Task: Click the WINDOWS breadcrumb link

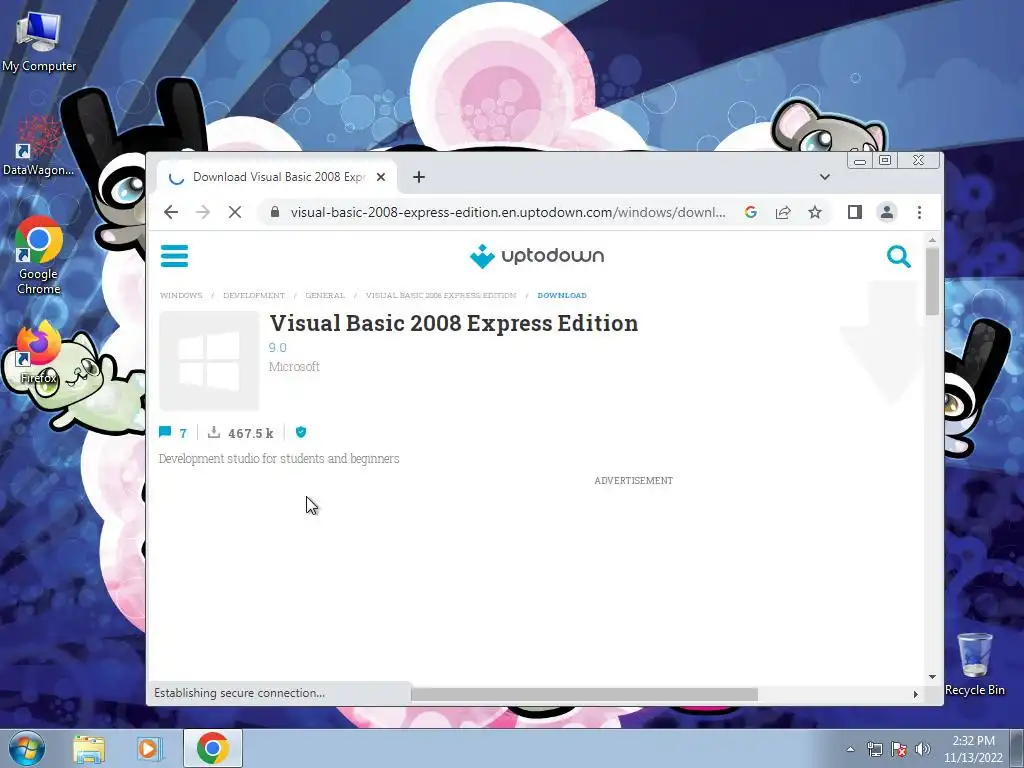Action: [x=181, y=295]
